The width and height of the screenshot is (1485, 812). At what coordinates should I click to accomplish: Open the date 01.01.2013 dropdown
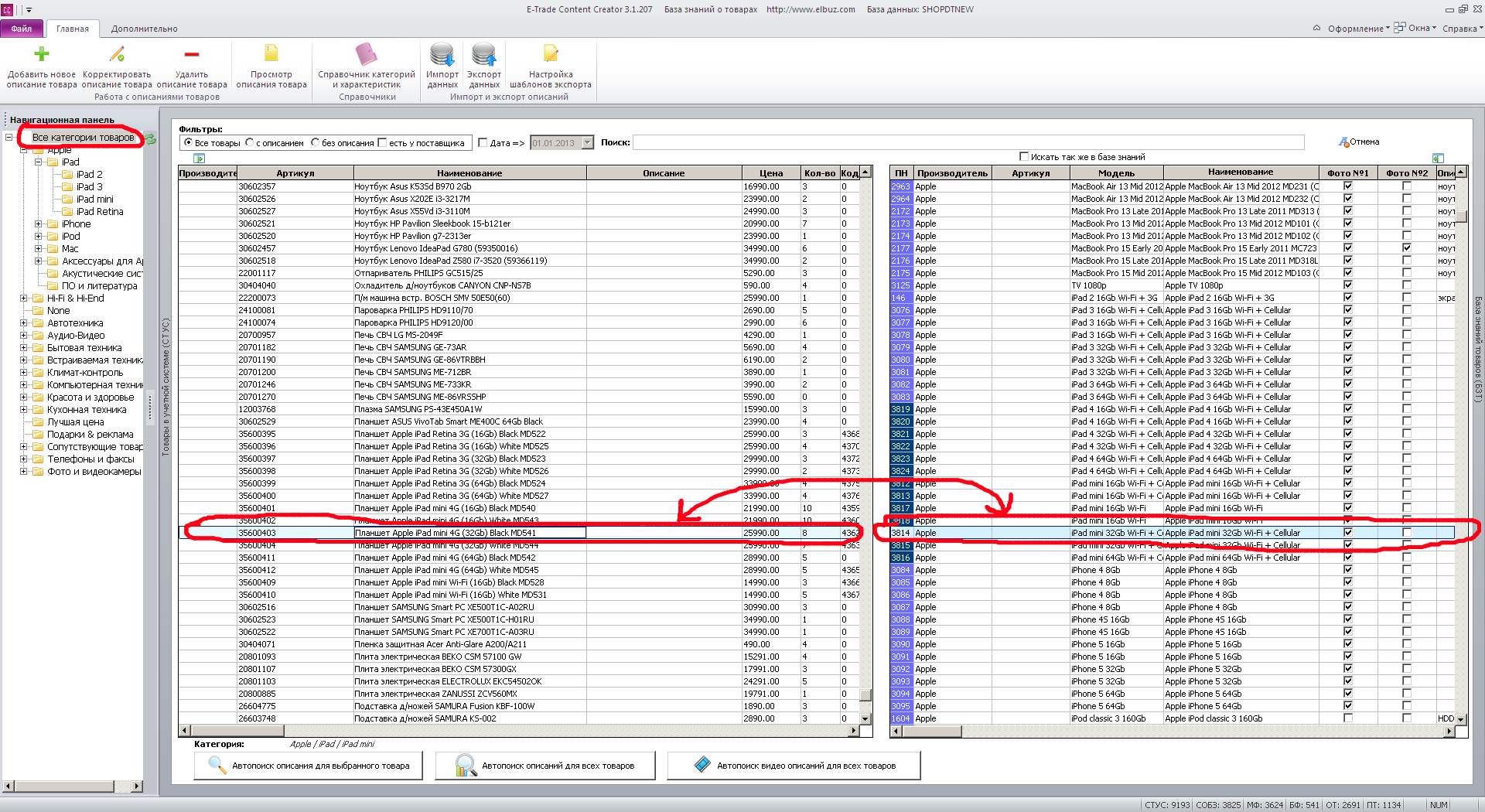click(x=587, y=143)
